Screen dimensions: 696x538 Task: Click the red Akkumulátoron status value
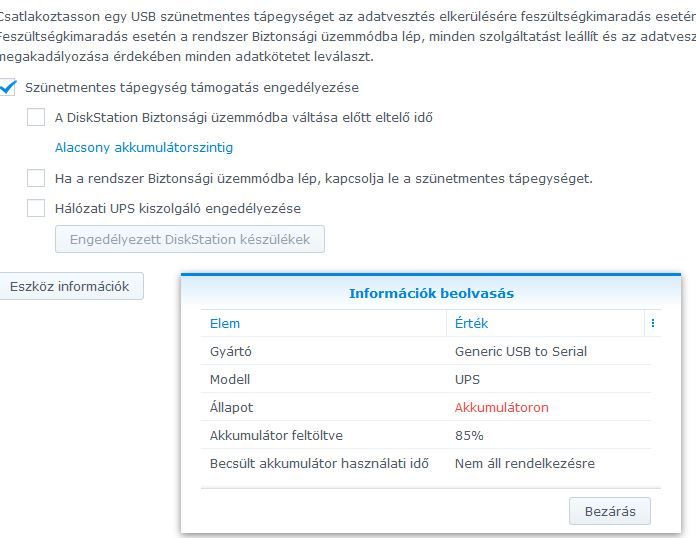point(502,408)
